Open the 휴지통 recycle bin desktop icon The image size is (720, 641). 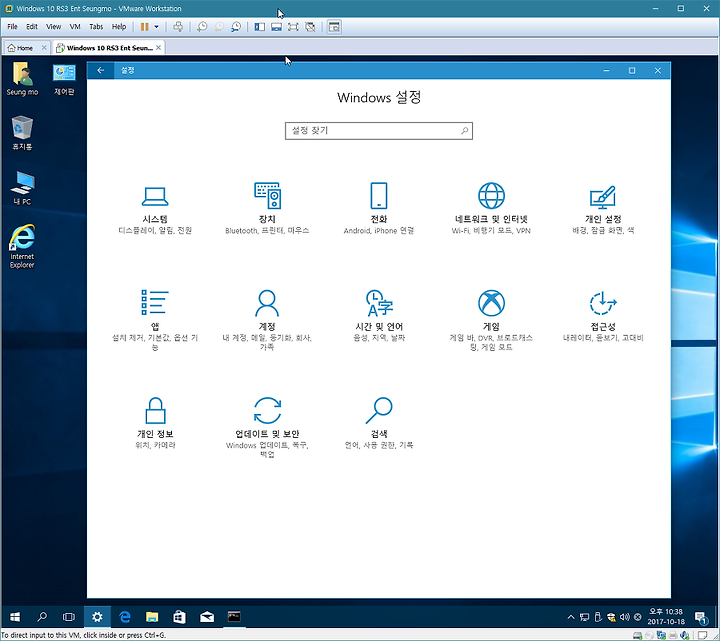pos(22,133)
